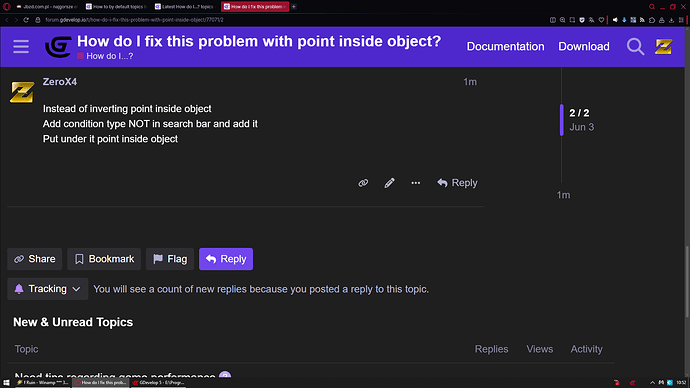
Task: Click the Jun 3 timeline date
Action: point(581,127)
